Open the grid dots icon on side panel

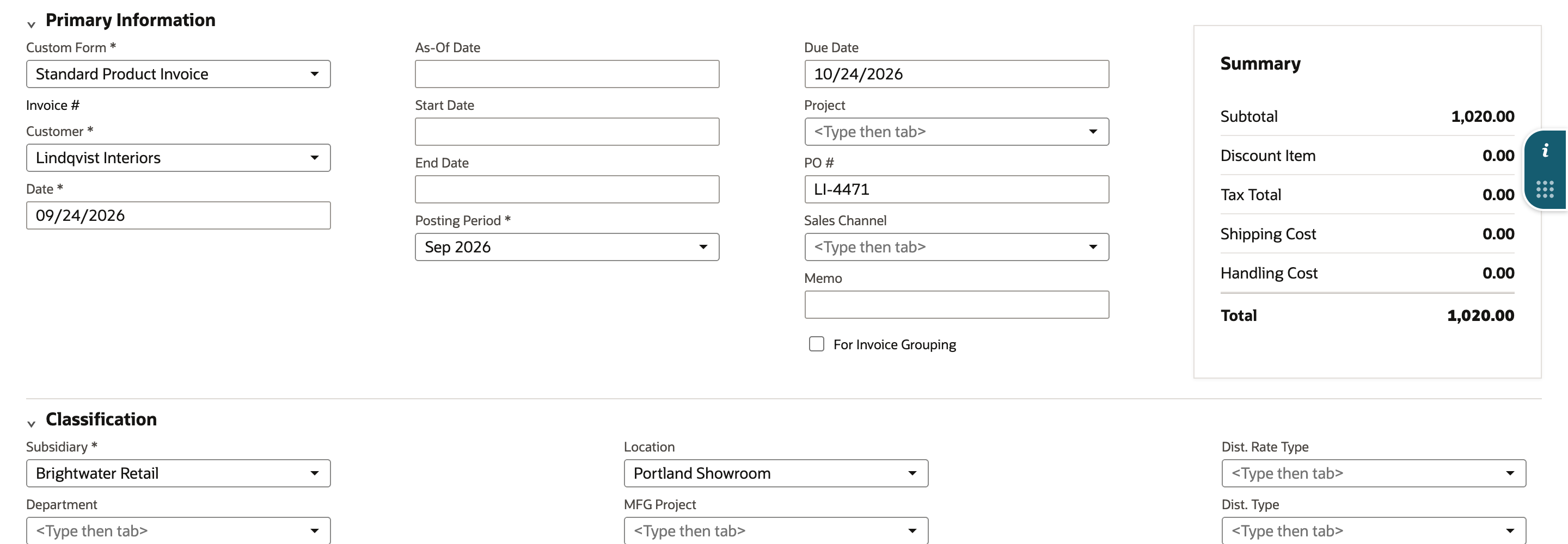[x=1545, y=189]
